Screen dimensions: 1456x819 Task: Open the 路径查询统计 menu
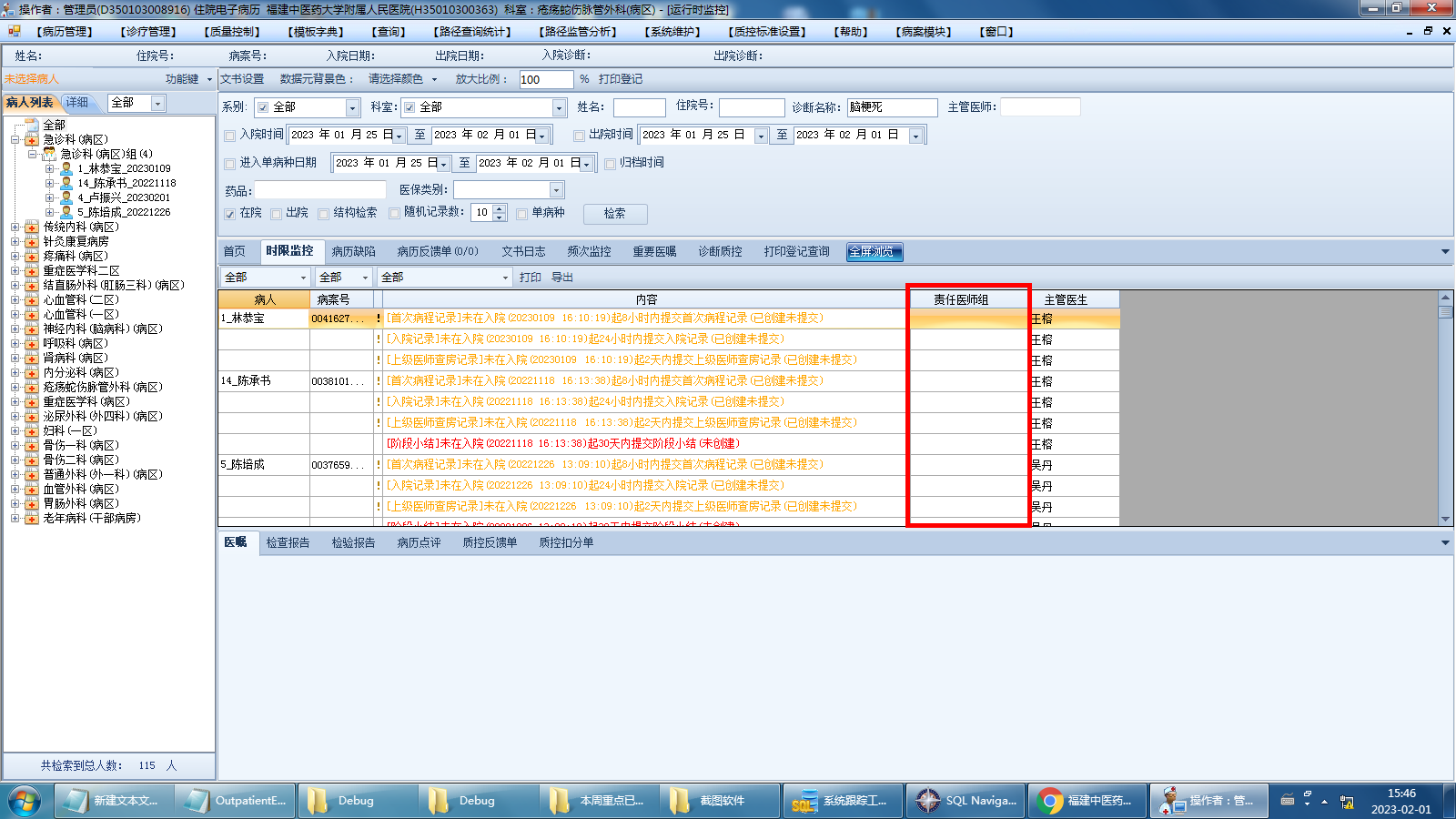(x=472, y=32)
